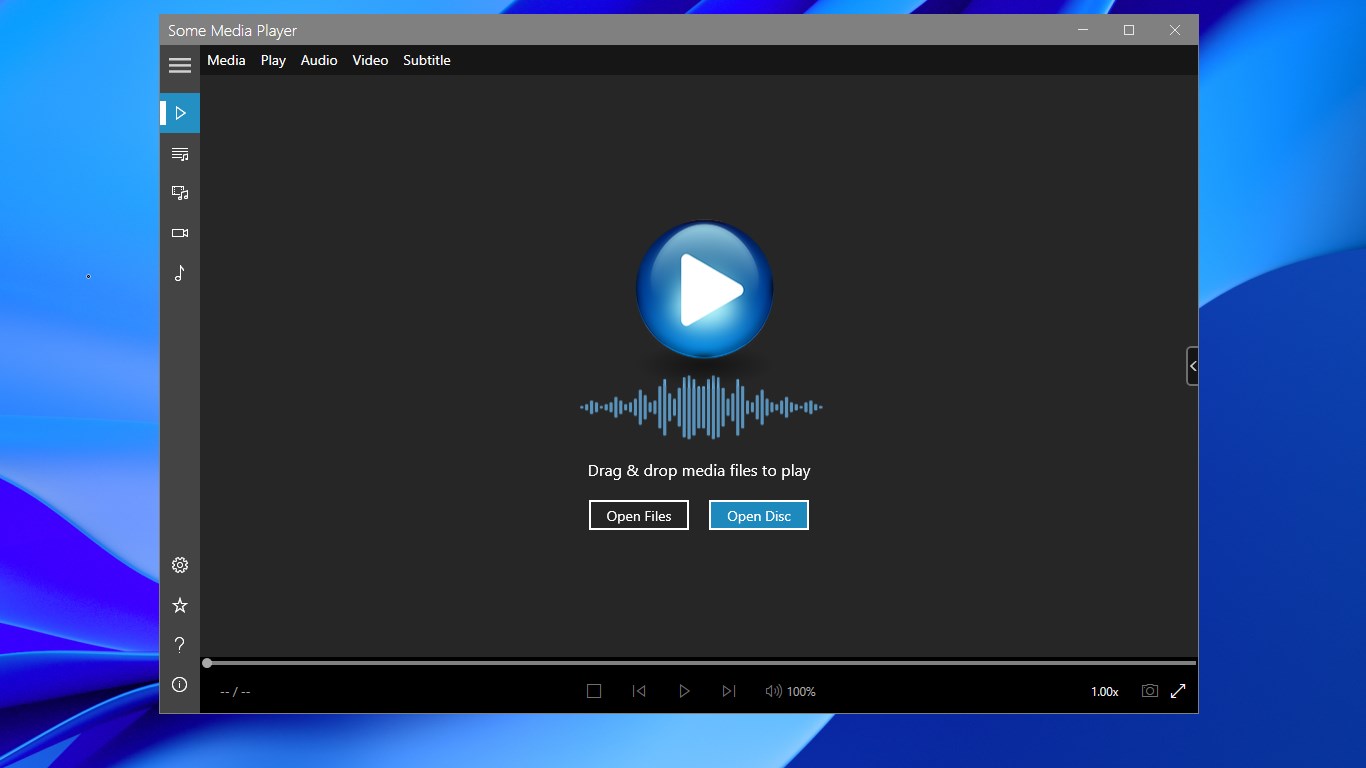Mute audio using the speaker icon
This screenshot has height=768, width=1366.
773,691
